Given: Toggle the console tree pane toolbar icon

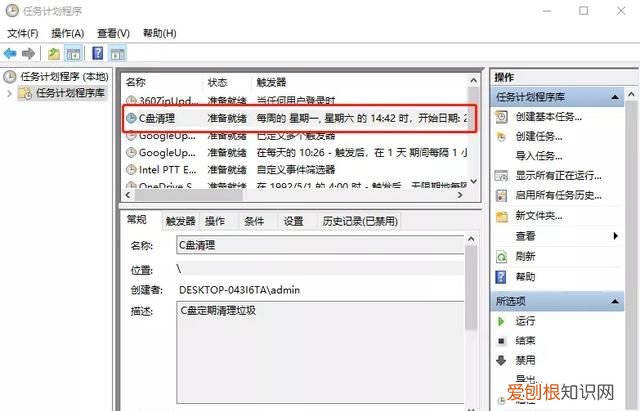Looking at the screenshot, I should click(x=73, y=53).
